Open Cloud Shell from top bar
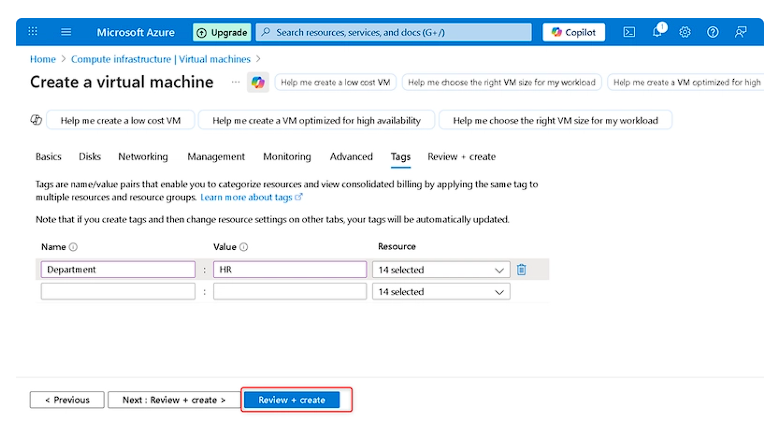This screenshot has width=783, height=430. [629, 32]
